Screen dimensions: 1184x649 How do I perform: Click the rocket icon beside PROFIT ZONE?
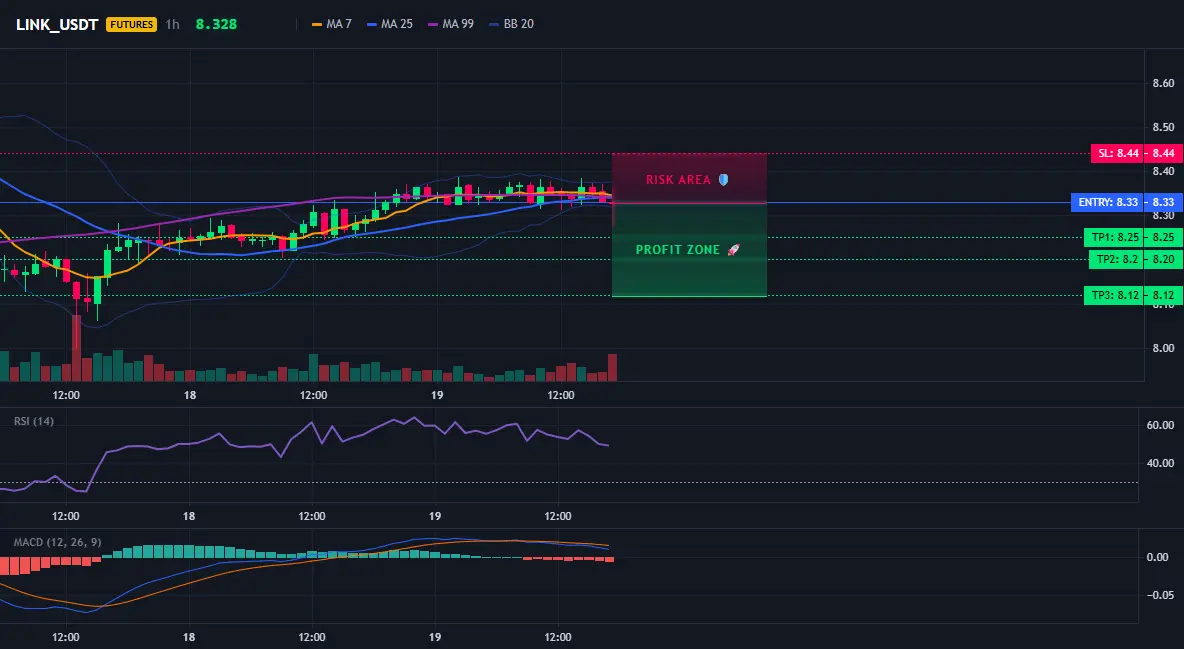coord(733,250)
